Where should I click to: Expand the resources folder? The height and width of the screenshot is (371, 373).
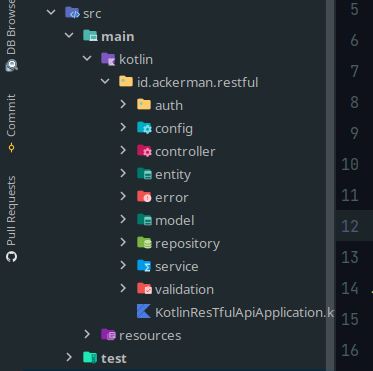(87, 334)
